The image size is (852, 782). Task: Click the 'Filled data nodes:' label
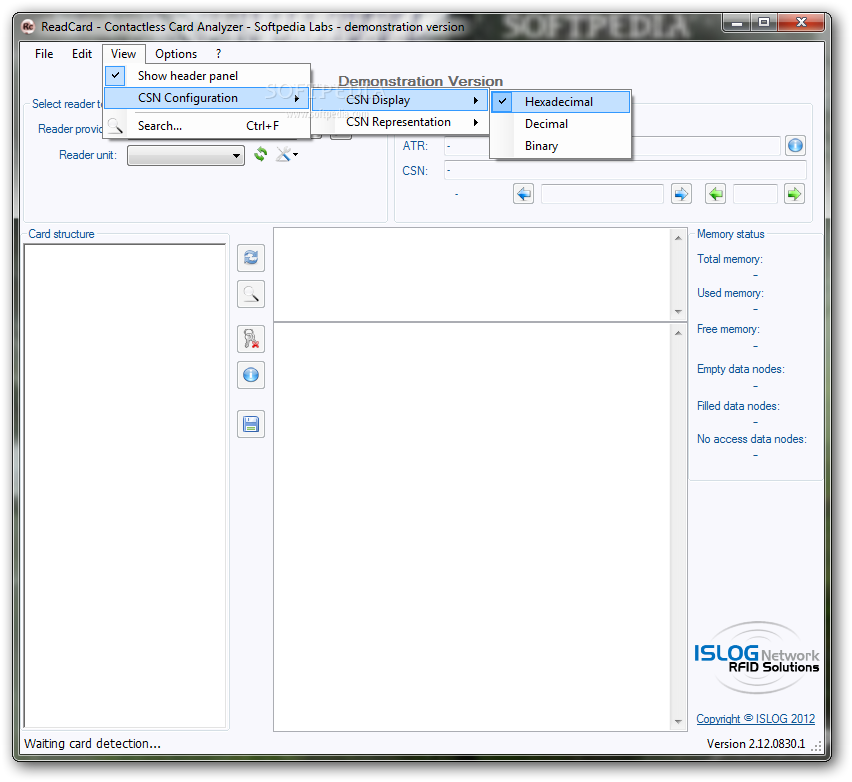click(x=738, y=406)
